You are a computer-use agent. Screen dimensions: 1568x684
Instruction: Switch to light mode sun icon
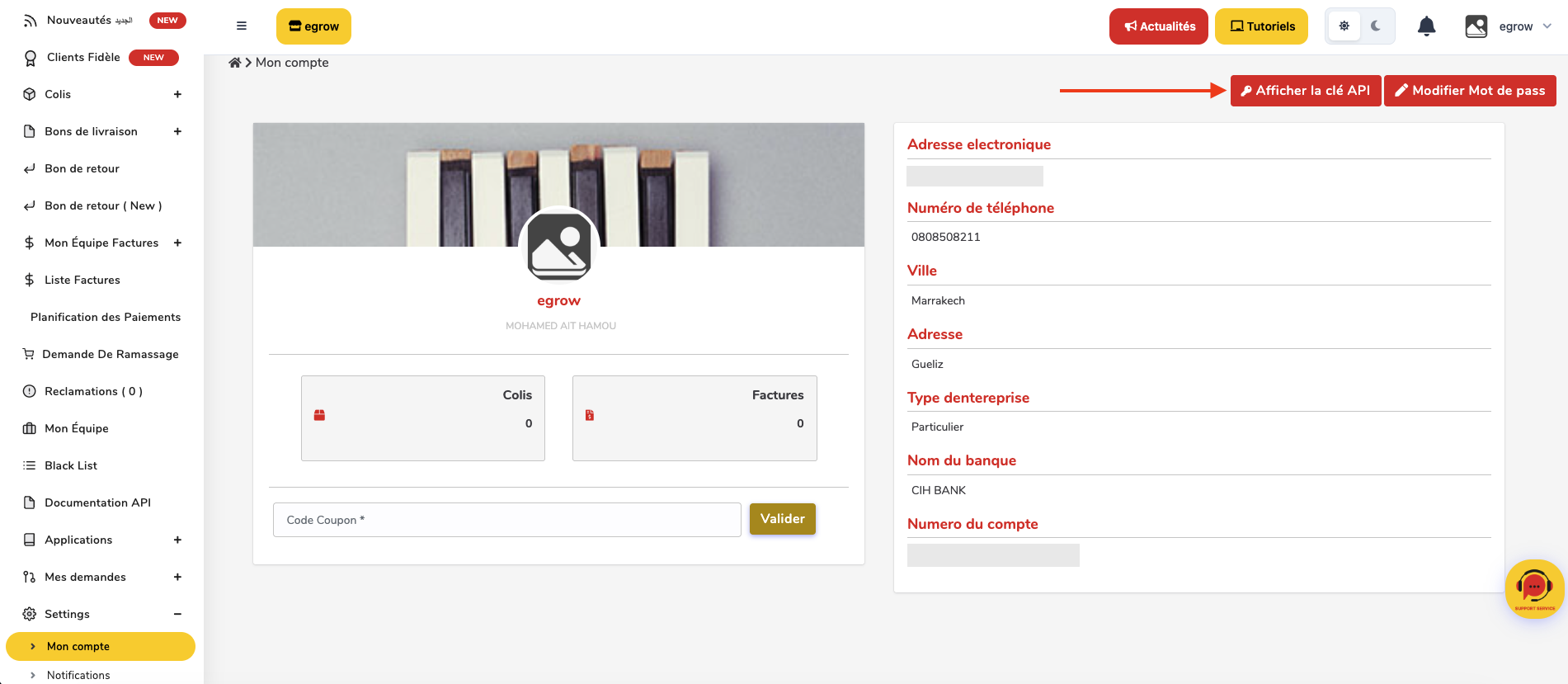1344,26
